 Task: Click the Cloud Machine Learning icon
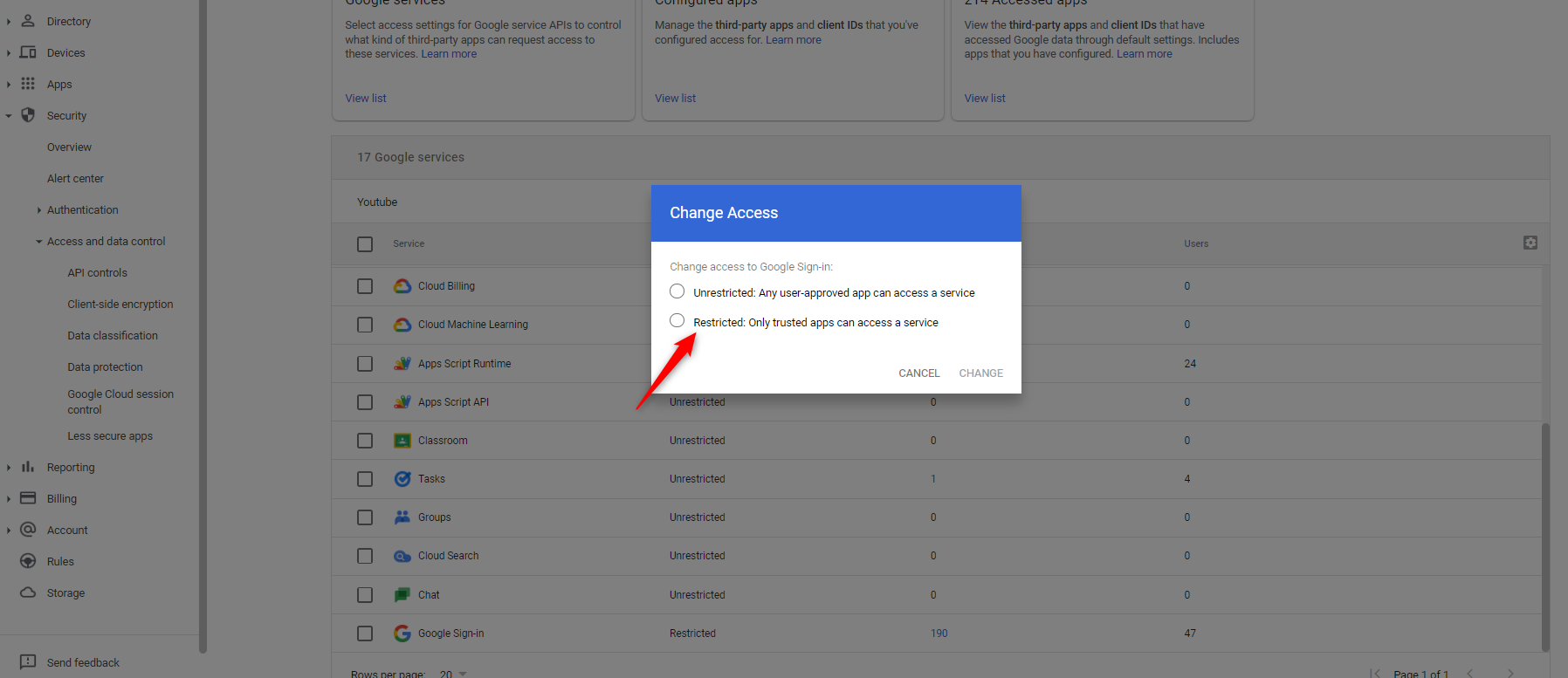point(402,325)
